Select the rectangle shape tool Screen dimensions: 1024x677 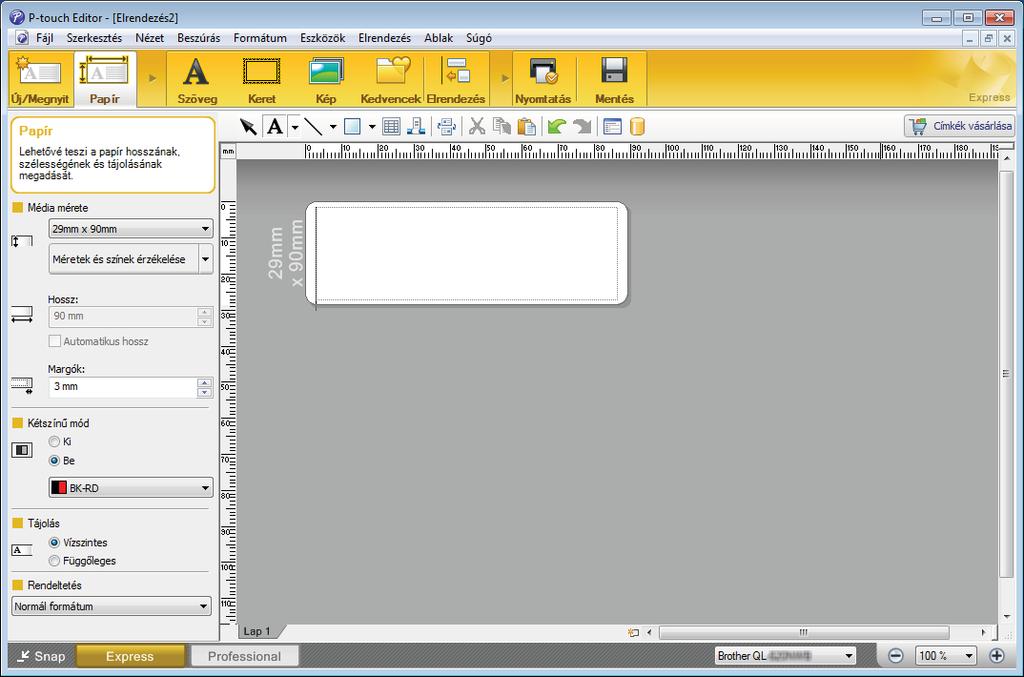tap(352, 126)
